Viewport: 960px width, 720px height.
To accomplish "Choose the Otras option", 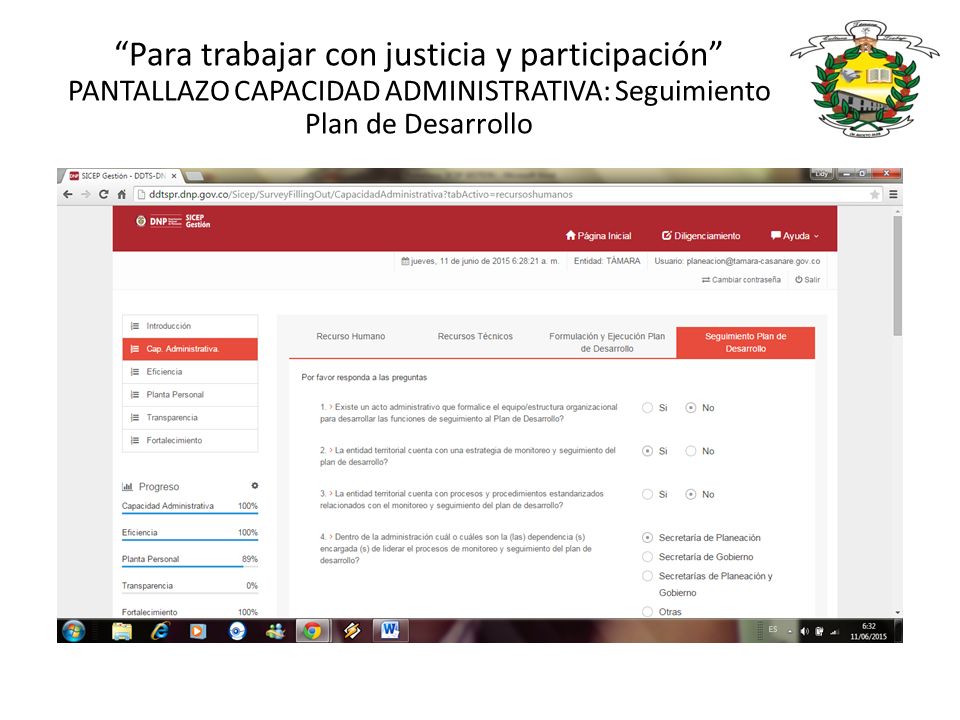I will pos(647,611).
